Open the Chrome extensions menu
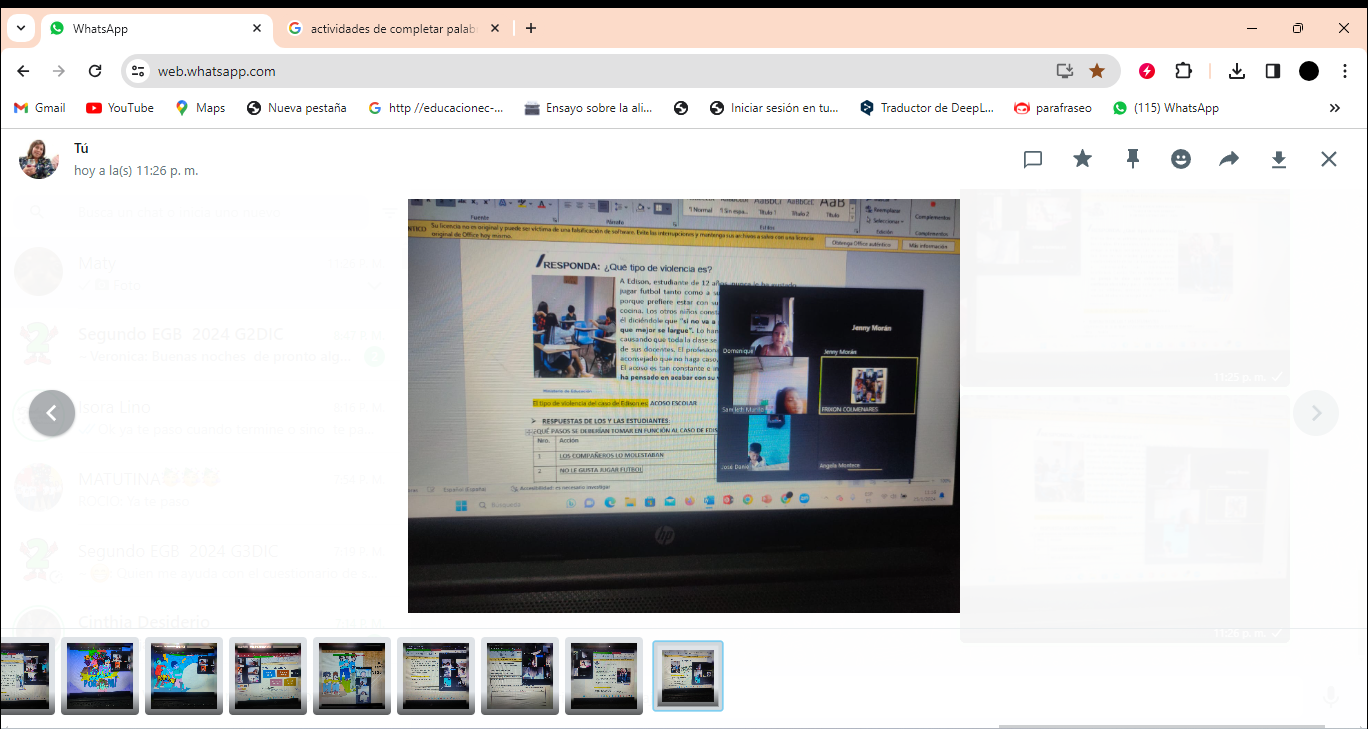 (1183, 71)
